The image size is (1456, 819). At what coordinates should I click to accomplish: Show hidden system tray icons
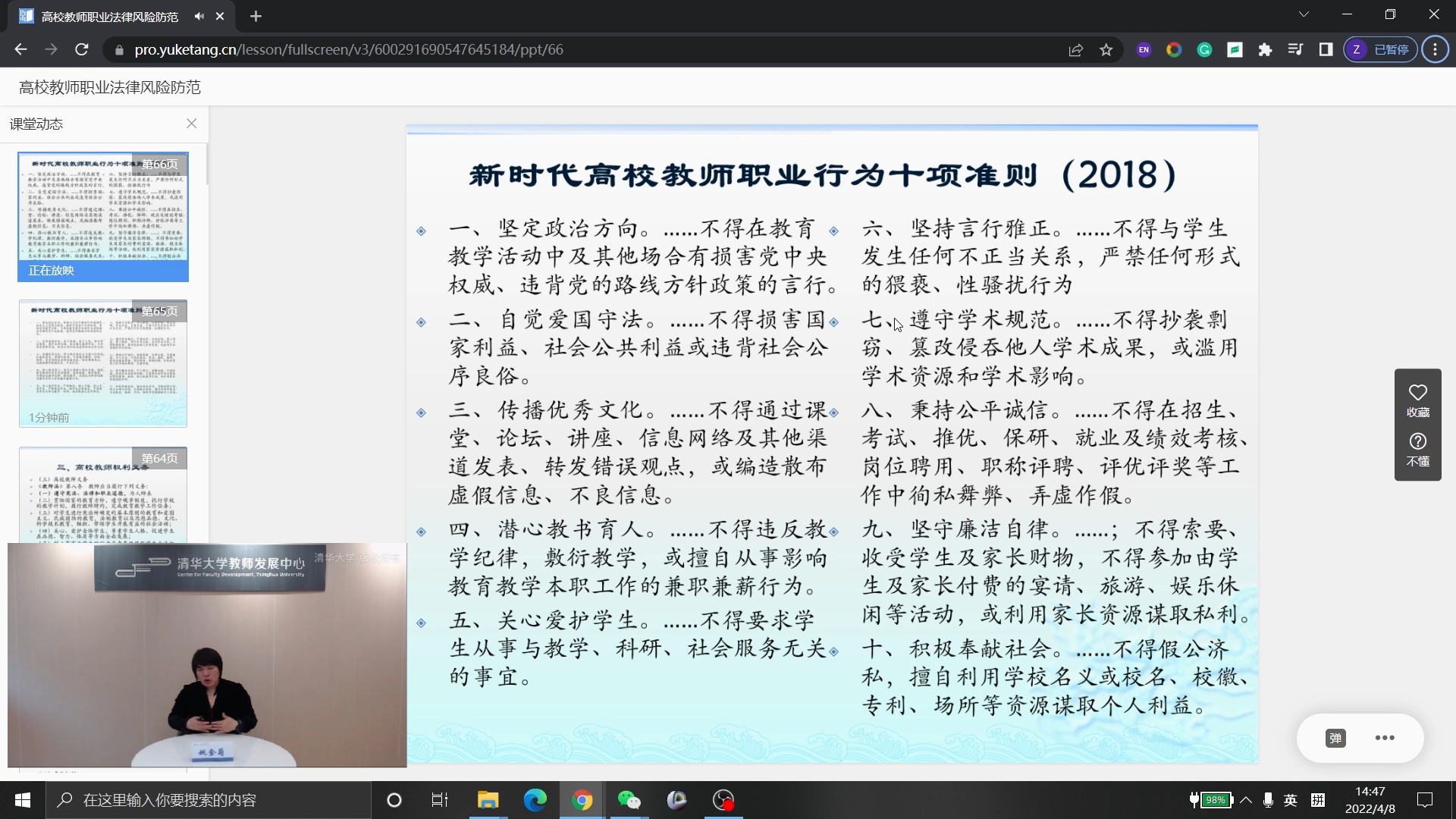click(1246, 800)
